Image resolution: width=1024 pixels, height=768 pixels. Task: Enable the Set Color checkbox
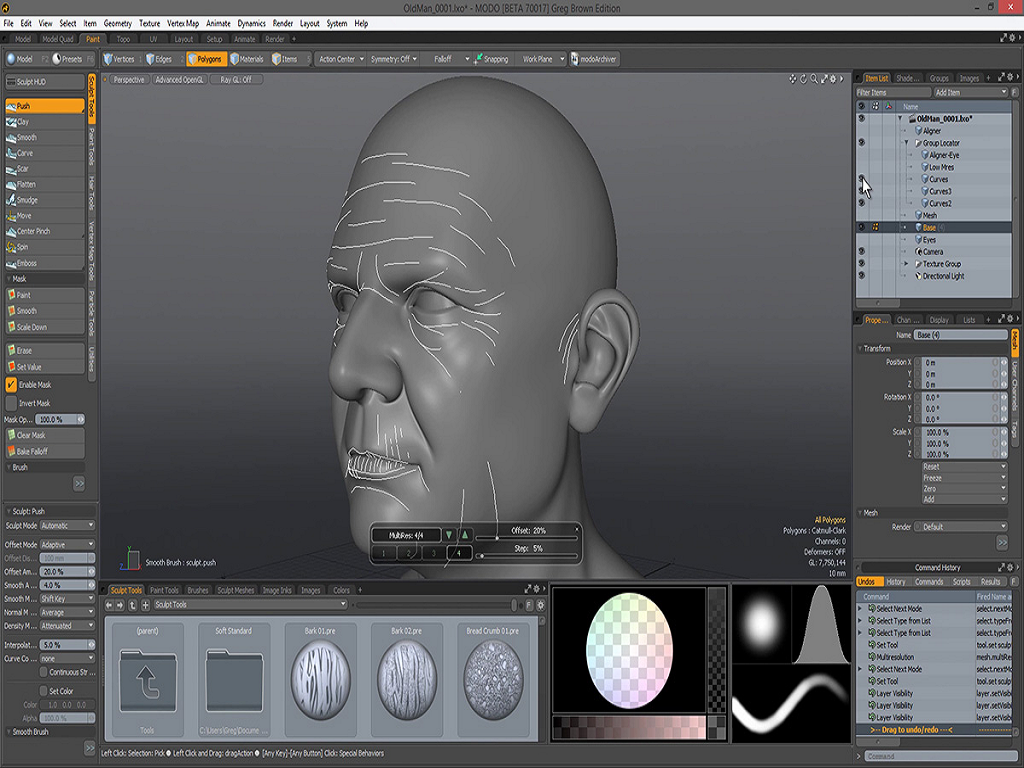click(43, 691)
